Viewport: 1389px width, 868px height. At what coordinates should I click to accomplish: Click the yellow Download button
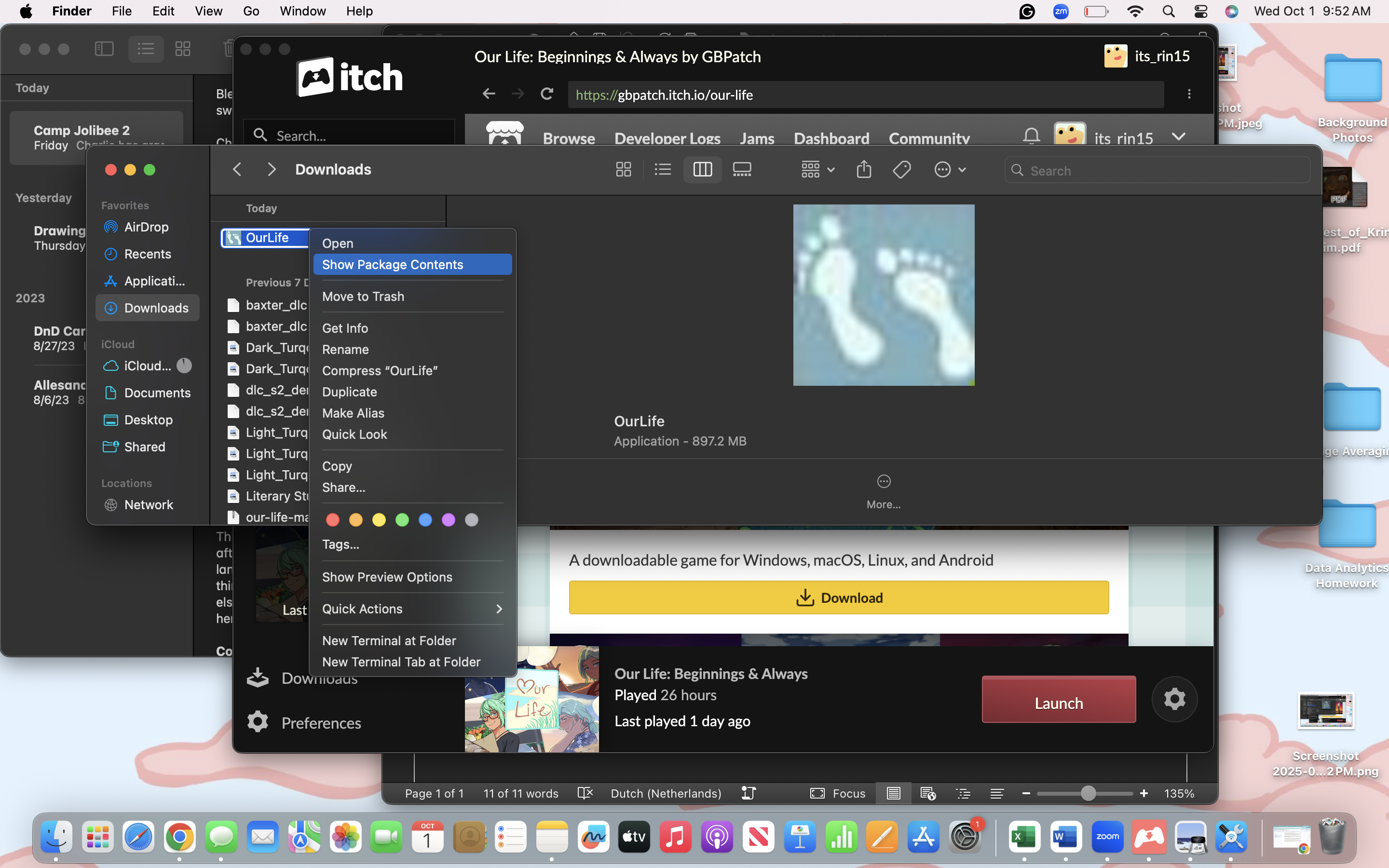(x=839, y=597)
